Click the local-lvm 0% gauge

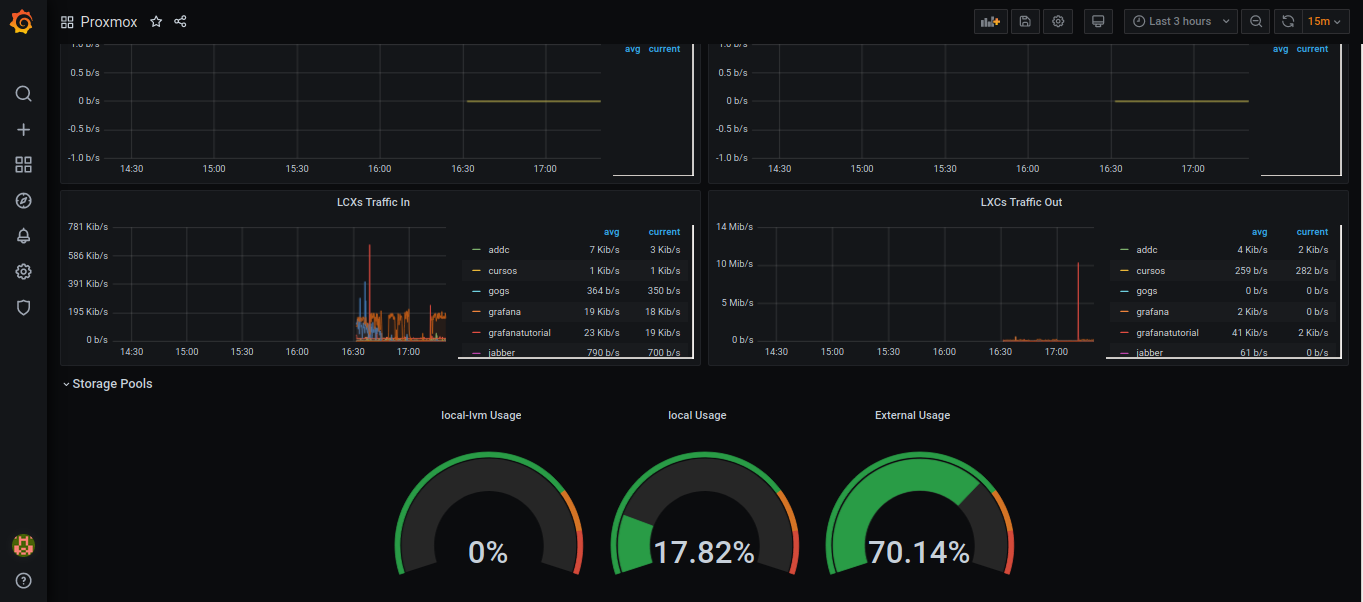coord(488,515)
